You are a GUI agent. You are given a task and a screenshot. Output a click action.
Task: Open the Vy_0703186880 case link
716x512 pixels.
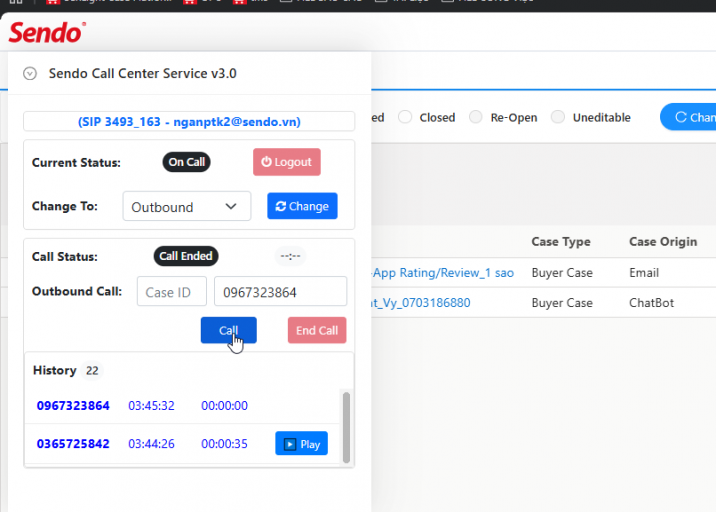421,303
